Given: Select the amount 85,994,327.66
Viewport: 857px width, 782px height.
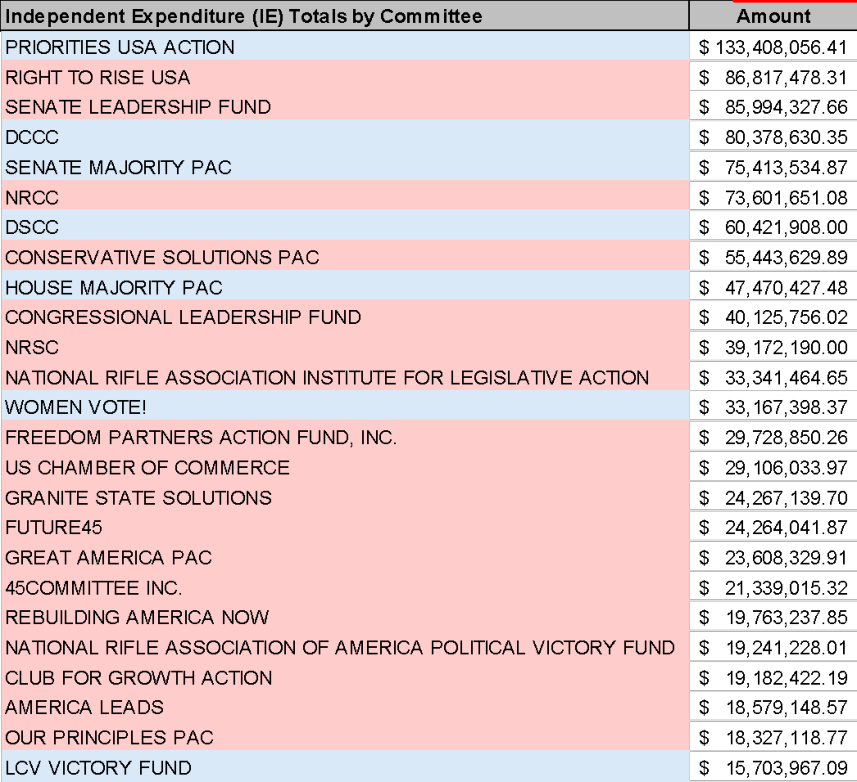Looking at the screenshot, I should pos(773,107).
